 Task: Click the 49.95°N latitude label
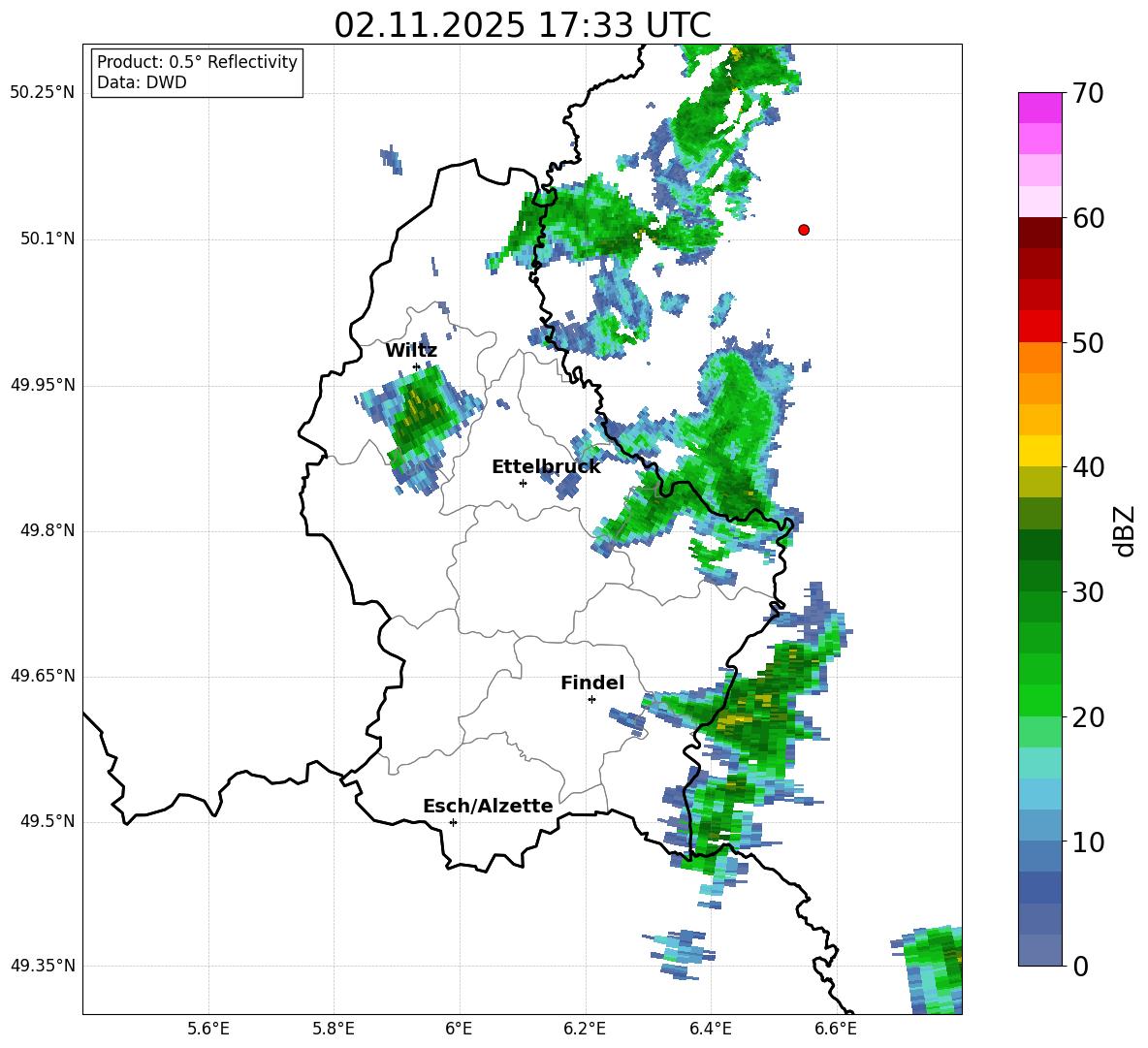(43, 385)
